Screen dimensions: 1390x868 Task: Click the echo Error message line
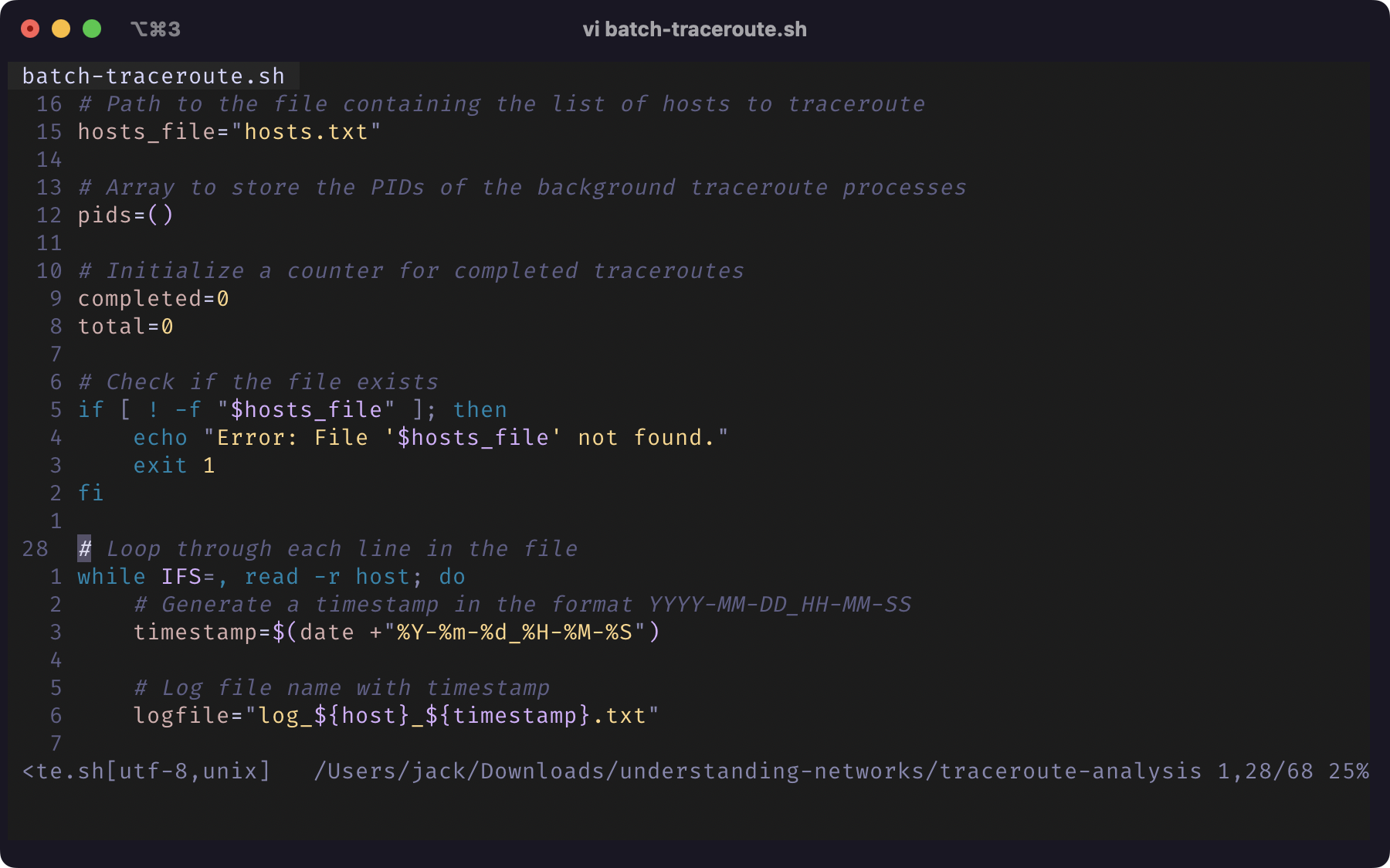(x=430, y=438)
